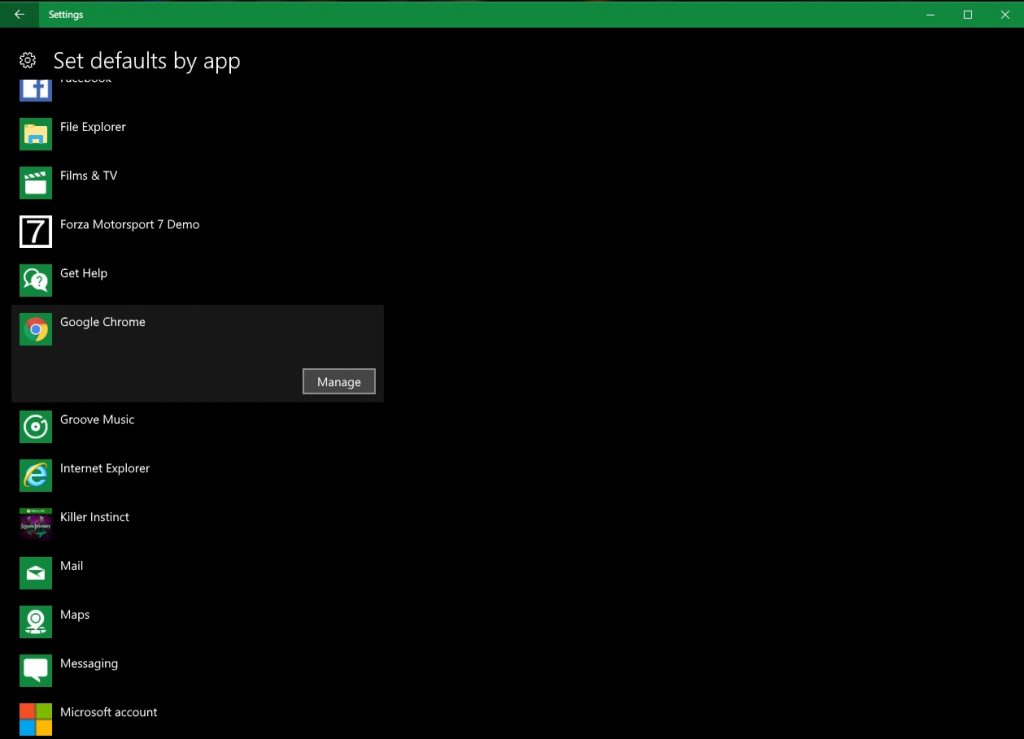The image size is (1024, 739).
Task: Choose Mail text label
Action: coord(71,566)
